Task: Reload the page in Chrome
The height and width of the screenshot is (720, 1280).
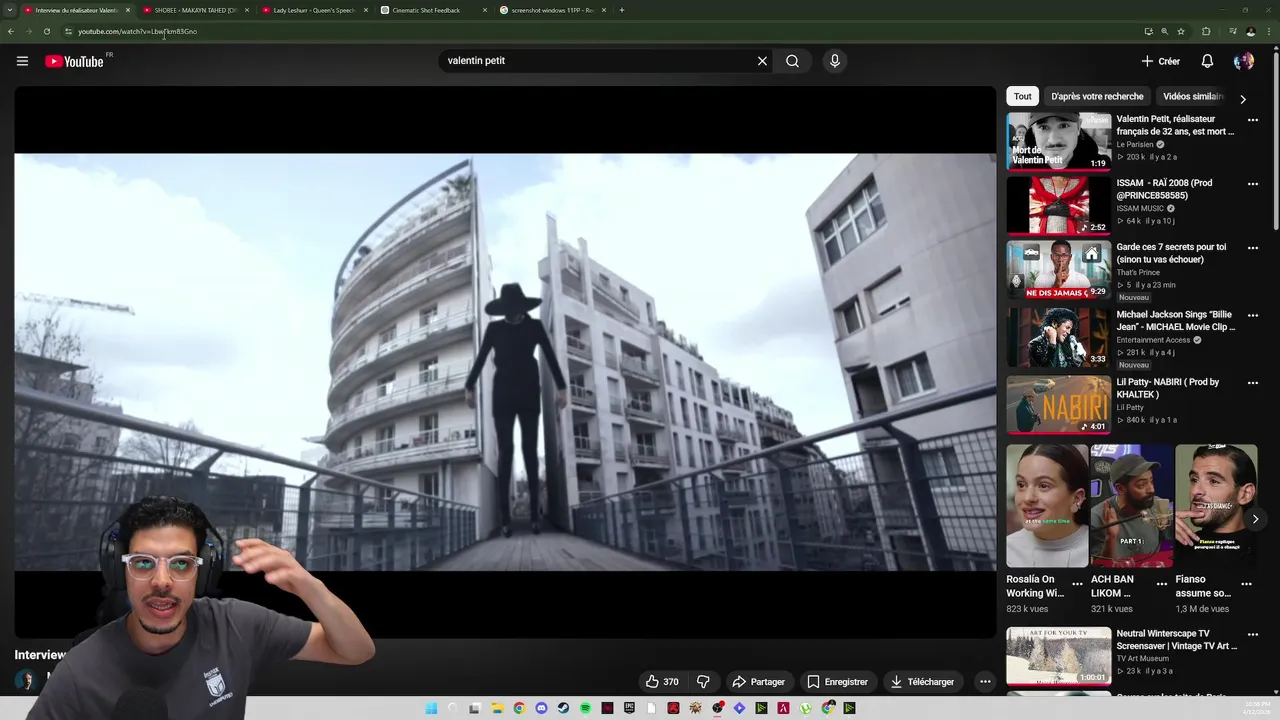Action: coord(46,31)
